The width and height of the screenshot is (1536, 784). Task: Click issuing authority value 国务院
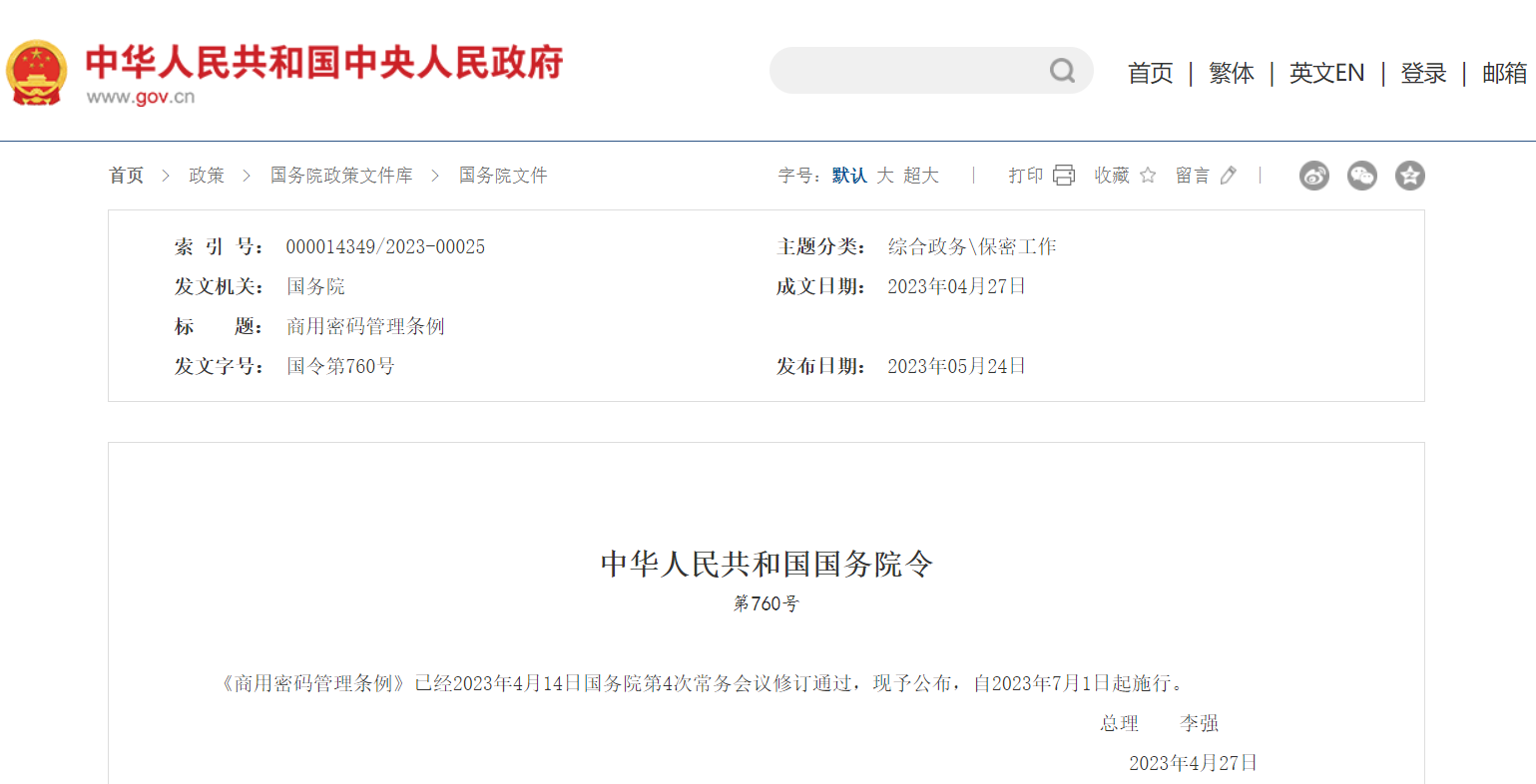pos(315,287)
